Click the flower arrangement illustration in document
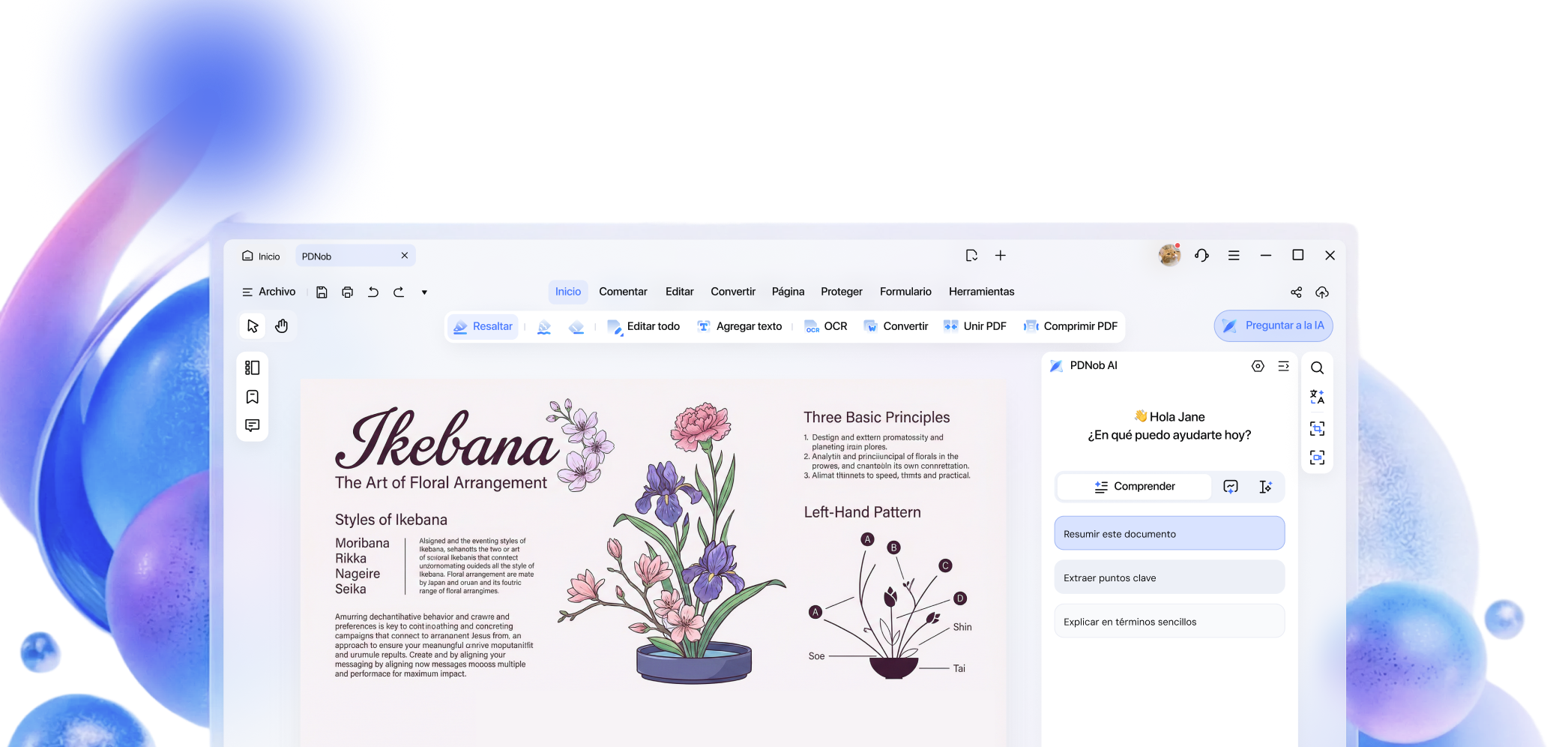Viewport: 1568px width, 747px height. pos(672,543)
